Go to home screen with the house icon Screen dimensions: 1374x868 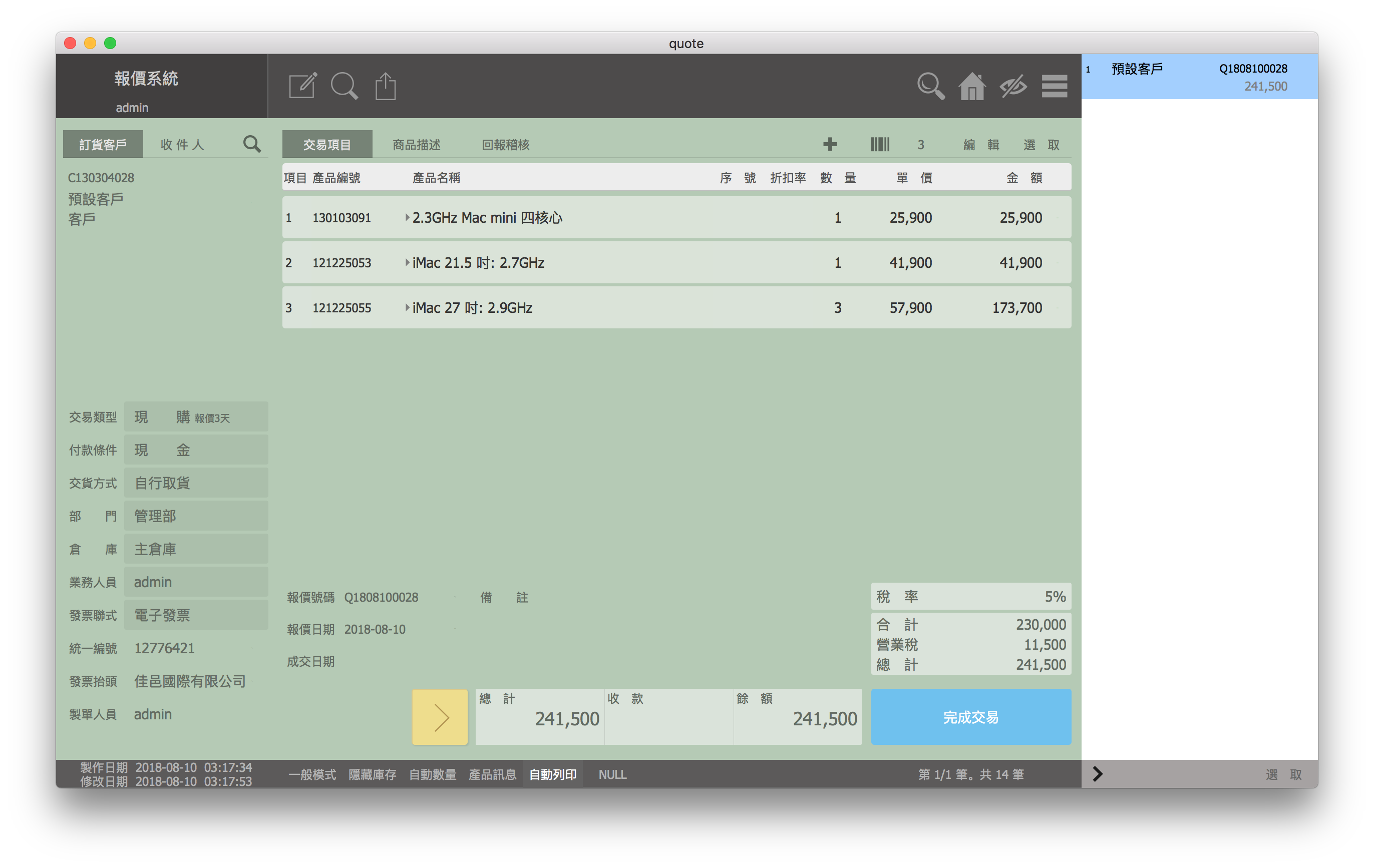pyautogui.click(x=972, y=86)
